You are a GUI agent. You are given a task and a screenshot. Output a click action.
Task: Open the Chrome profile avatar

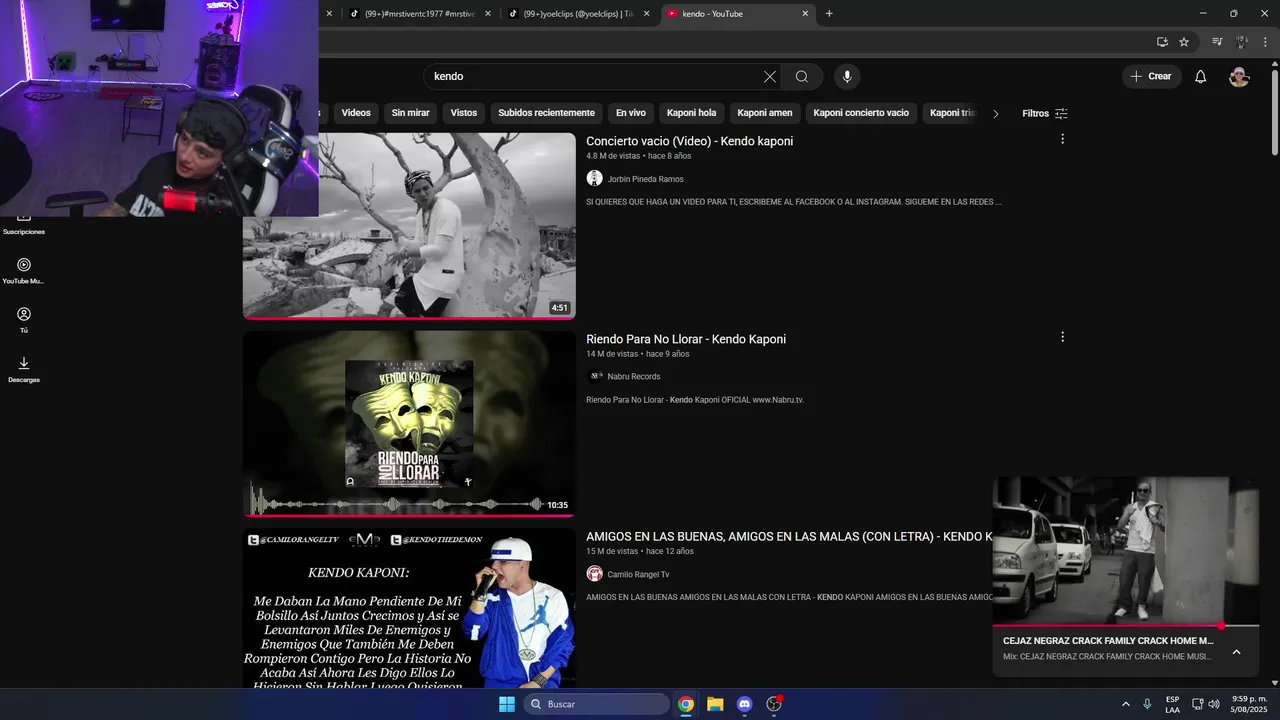[1241, 42]
